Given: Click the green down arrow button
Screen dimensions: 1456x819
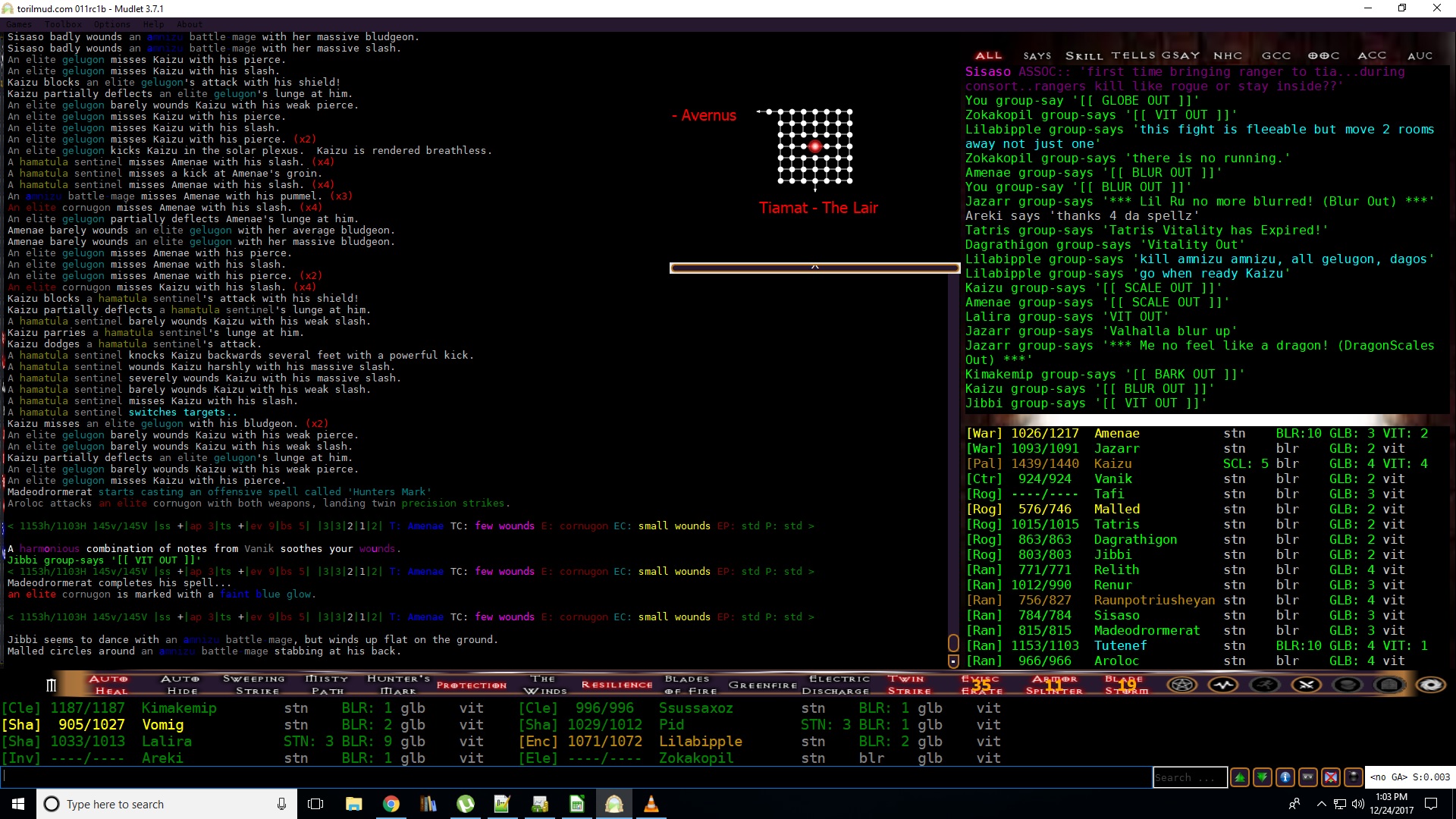Looking at the screenshot, I should coord(1263,777).
